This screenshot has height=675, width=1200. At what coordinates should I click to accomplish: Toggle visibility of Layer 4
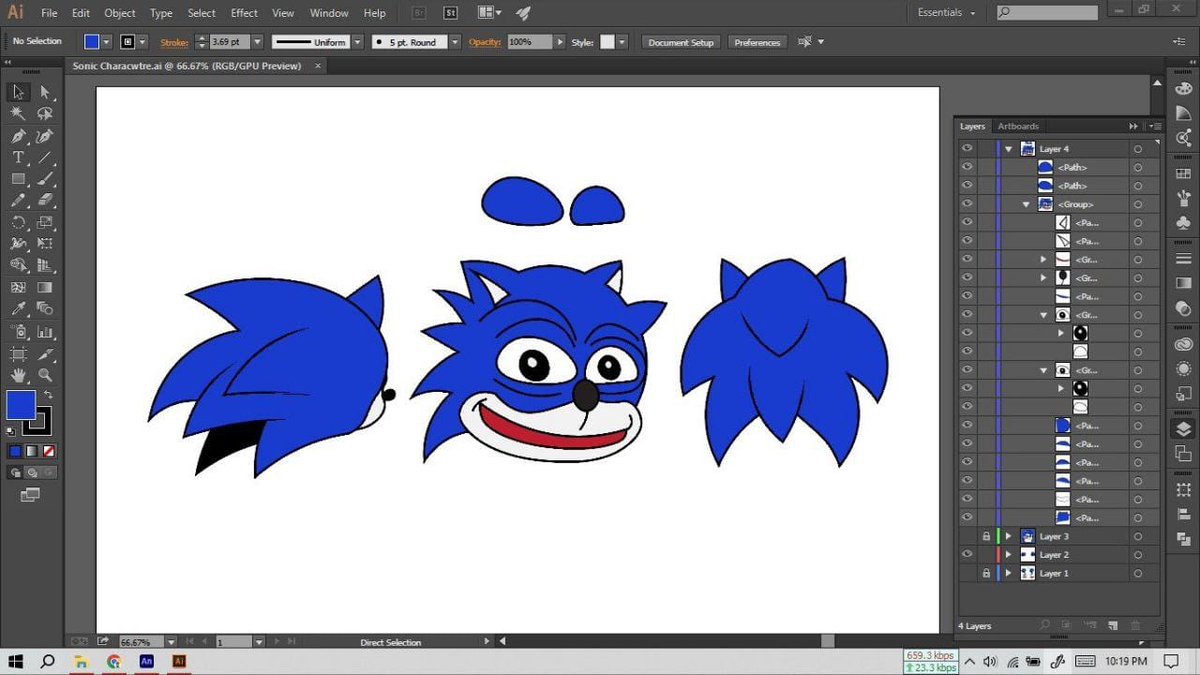966,149
